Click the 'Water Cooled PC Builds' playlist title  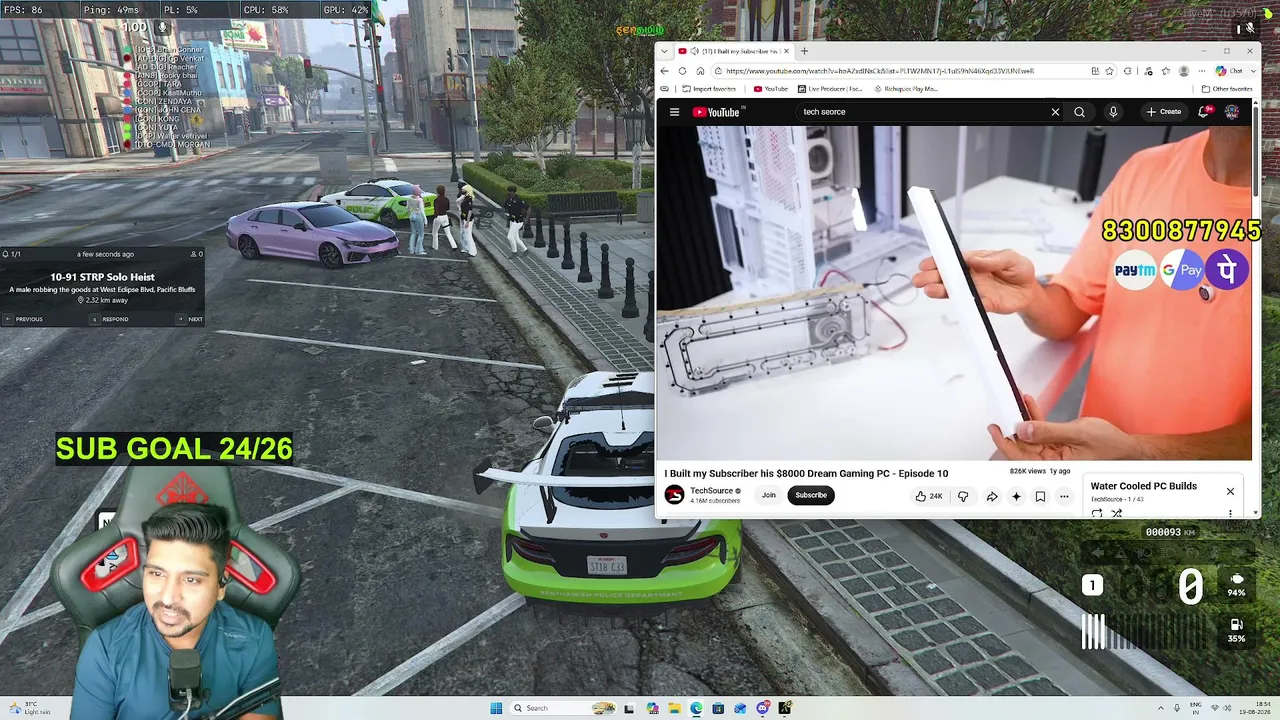(1143, 486)
